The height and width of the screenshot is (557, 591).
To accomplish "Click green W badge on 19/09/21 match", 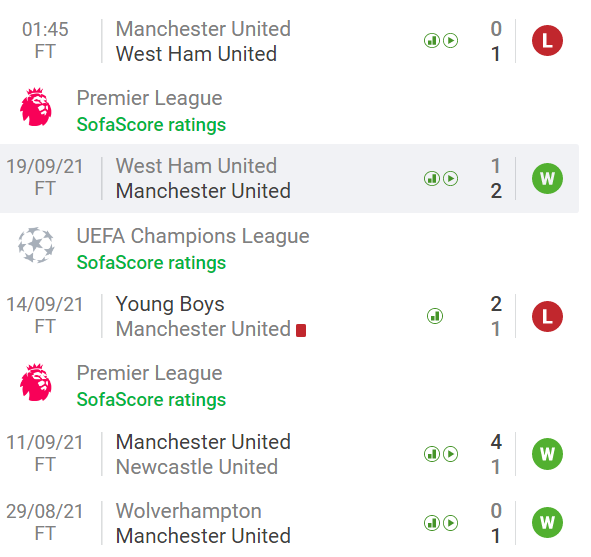I will coord(547,179).
